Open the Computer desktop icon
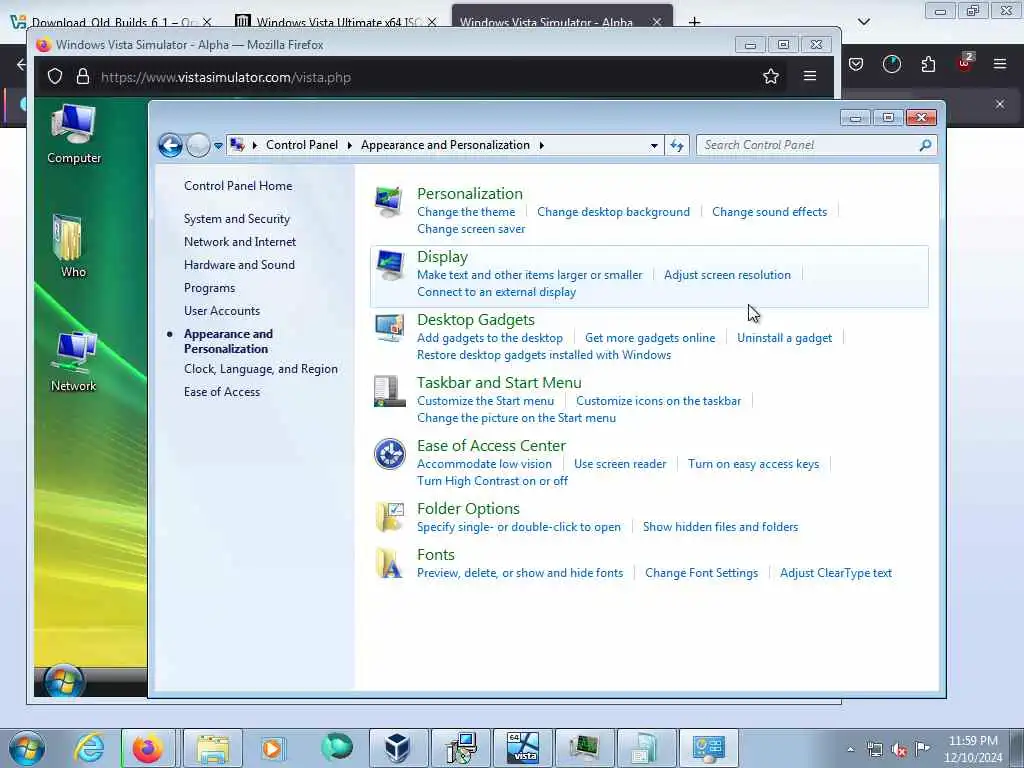The width and height of the screenshot is (1024, 768). pyautogui.click(x=74, y=134)
